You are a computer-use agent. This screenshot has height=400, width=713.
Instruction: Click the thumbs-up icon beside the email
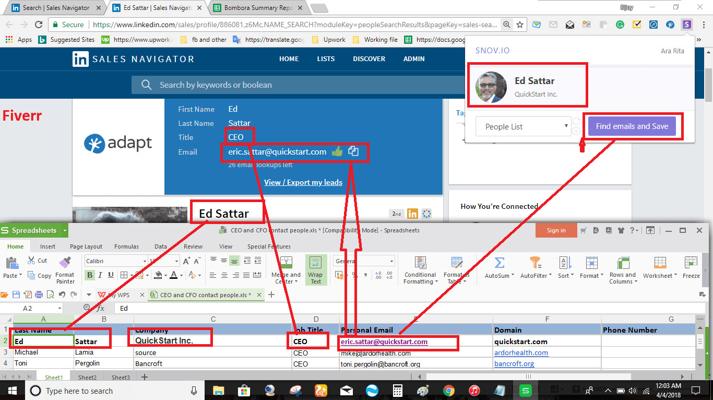[336, 152]
